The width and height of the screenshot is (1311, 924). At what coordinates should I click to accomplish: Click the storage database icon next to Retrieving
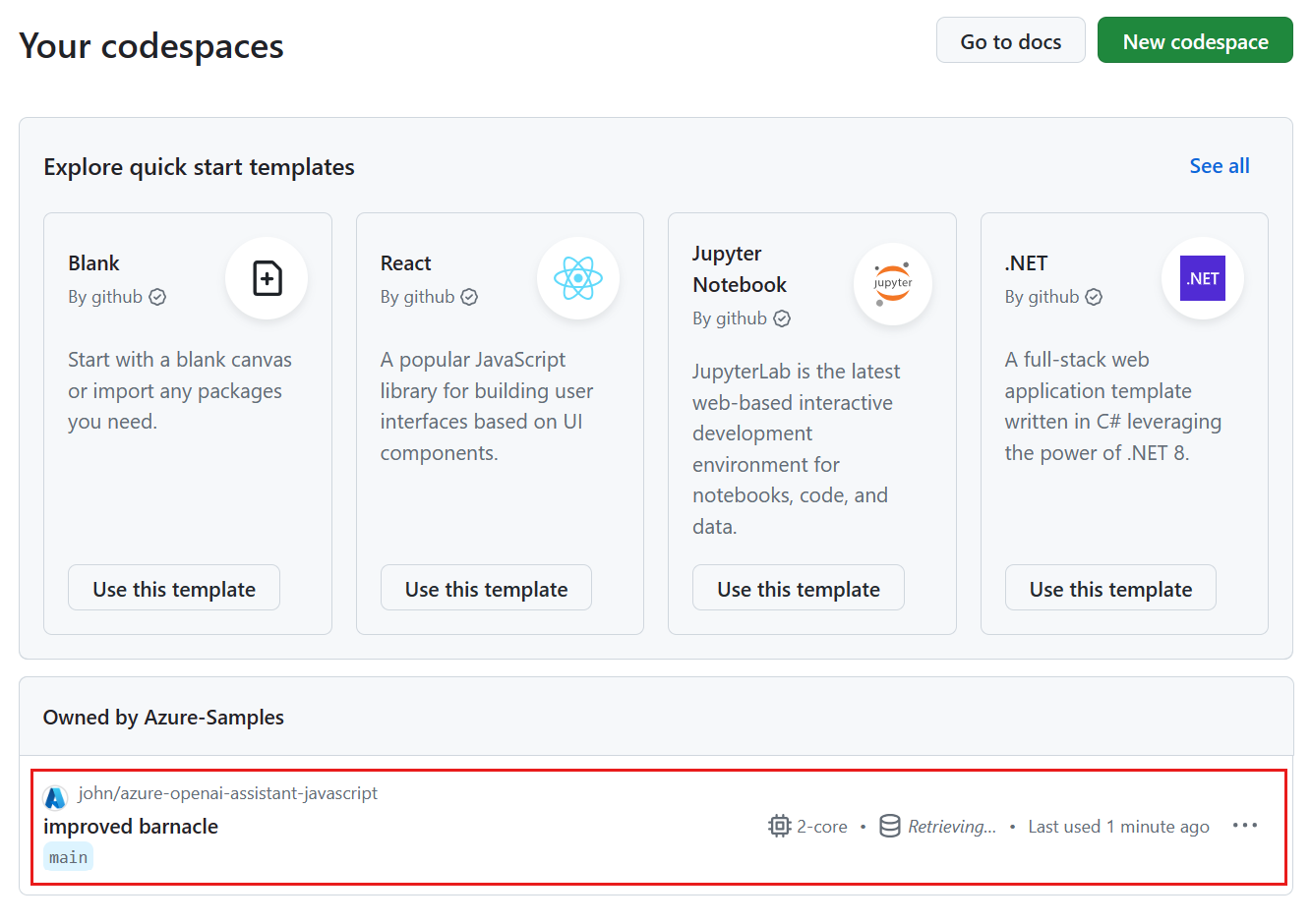point(890,826)
